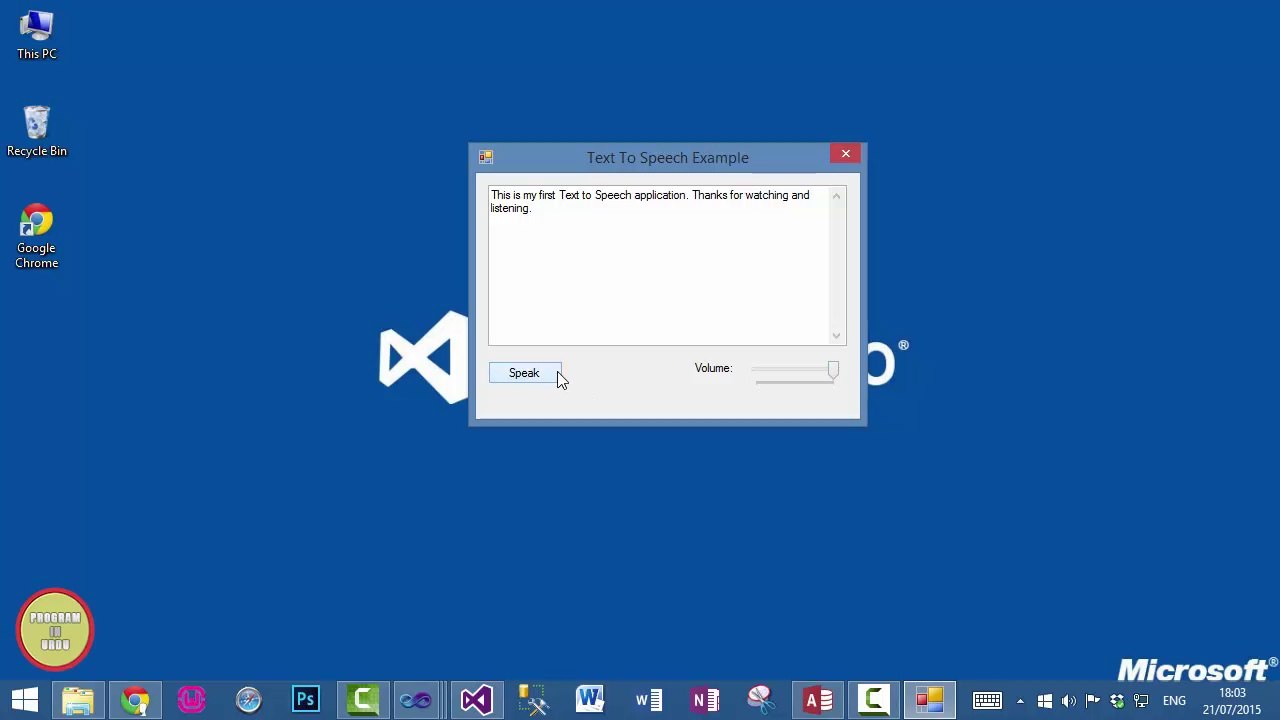Switch to the Camtasia Recorder taskbar icon
Screen dimensions: 1280x720
pos(876,700)
